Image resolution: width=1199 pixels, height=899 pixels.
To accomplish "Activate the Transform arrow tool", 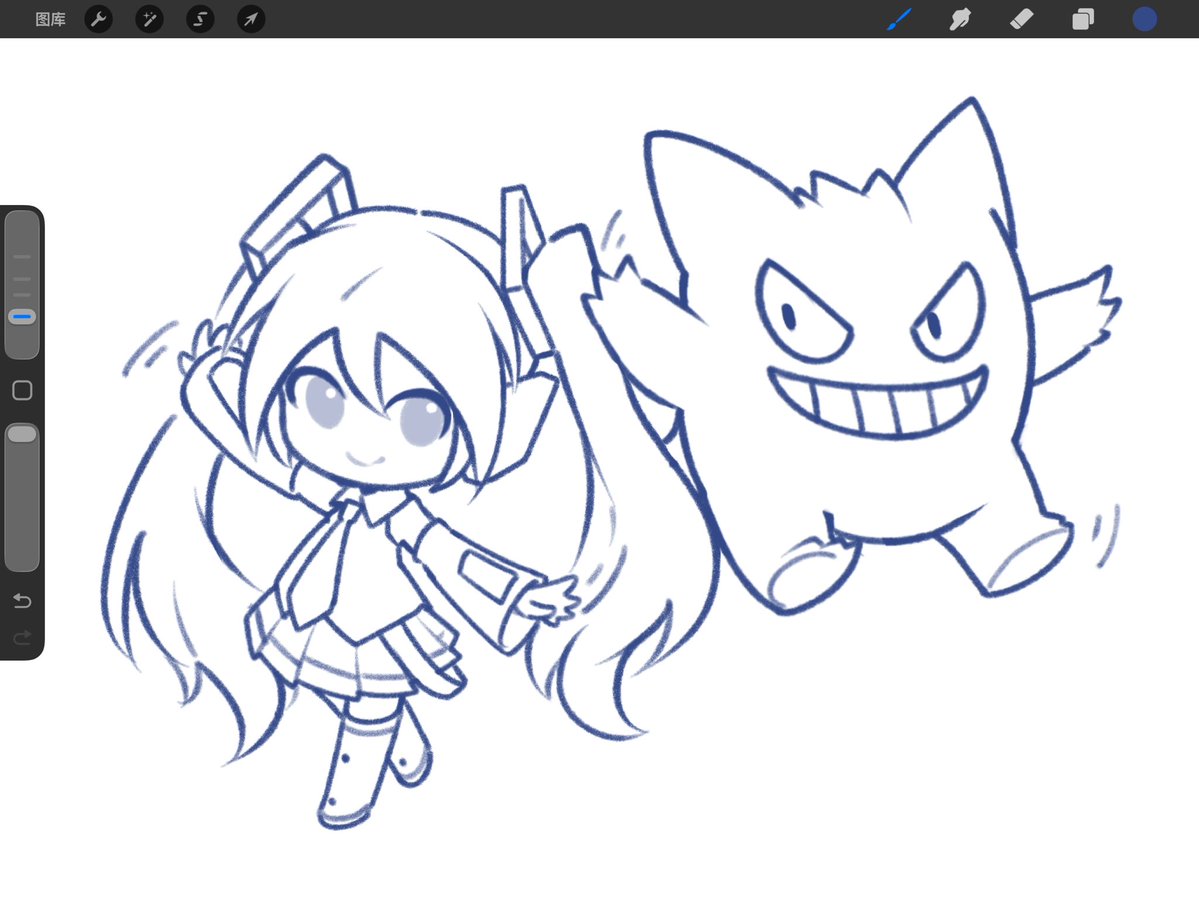I will (x=251, y=19).
